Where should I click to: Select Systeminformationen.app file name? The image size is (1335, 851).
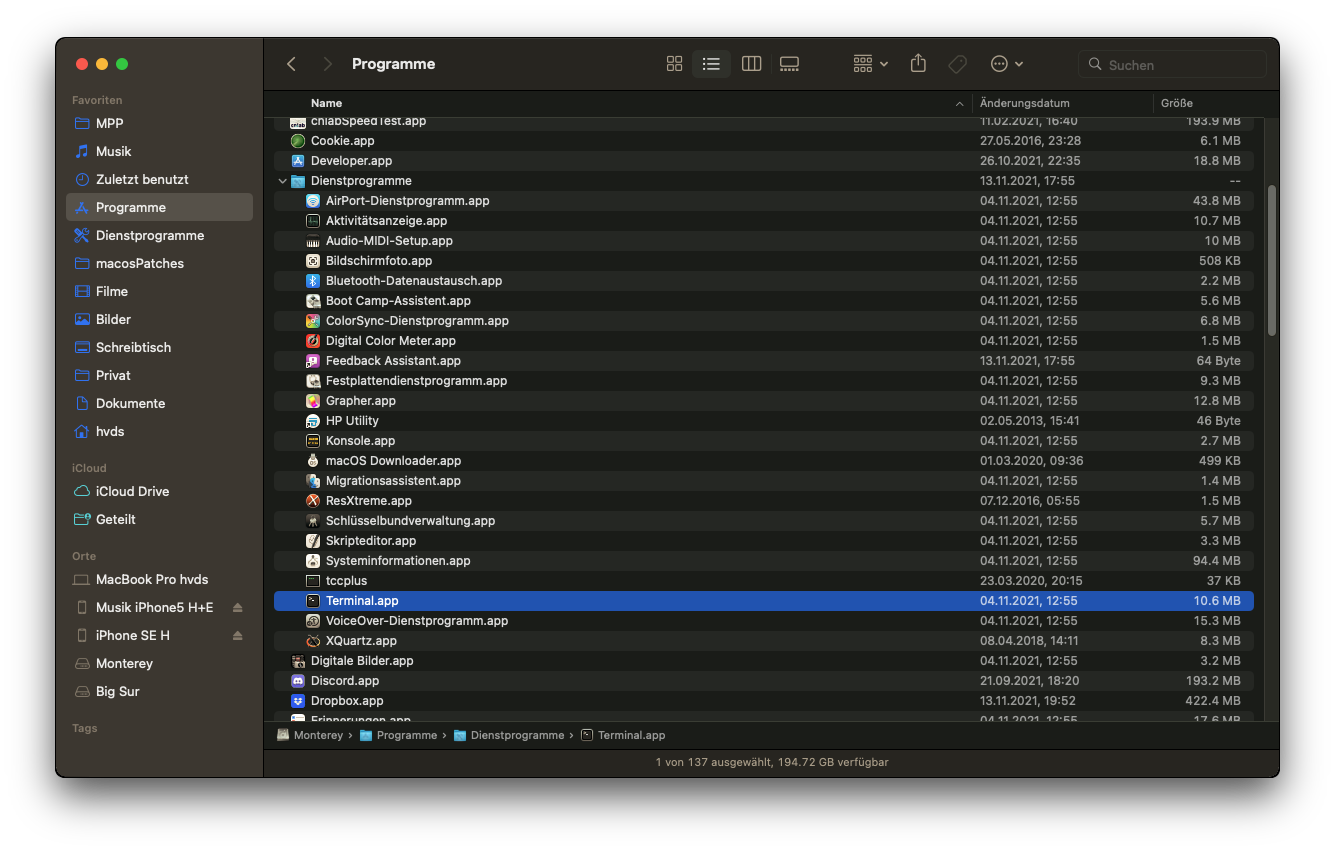398,561
